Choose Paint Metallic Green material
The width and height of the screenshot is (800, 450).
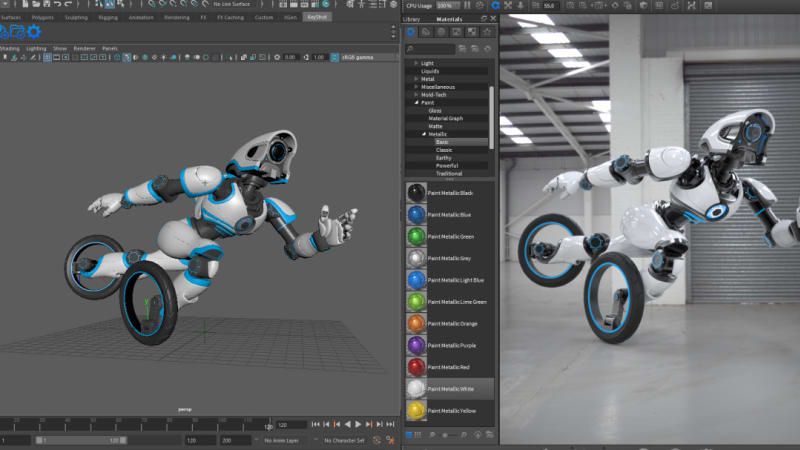(449, 237)
